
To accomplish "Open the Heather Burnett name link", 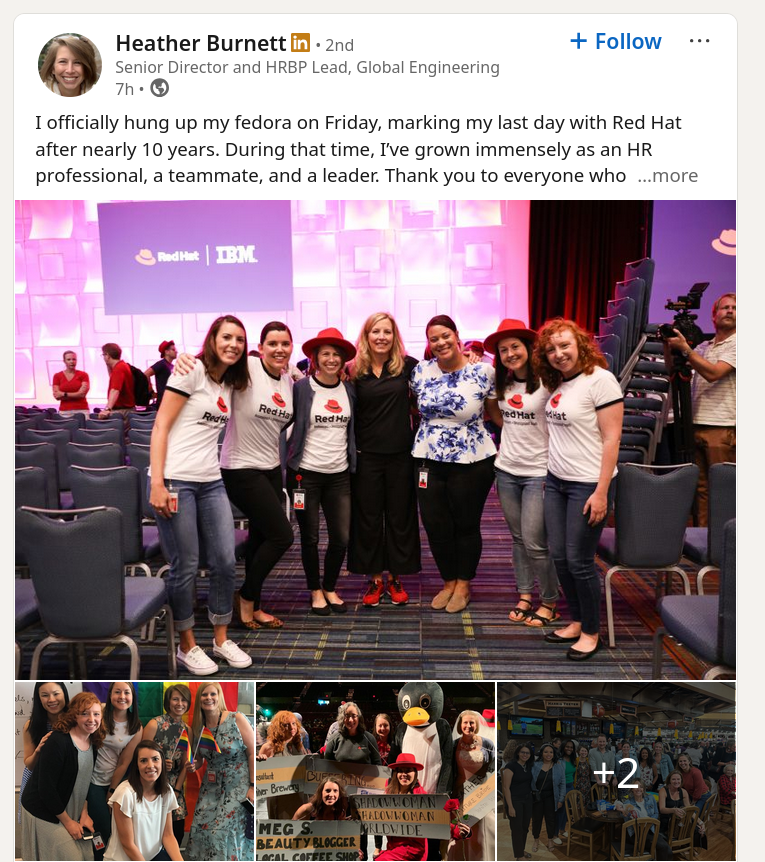I will tap(201, 43).
